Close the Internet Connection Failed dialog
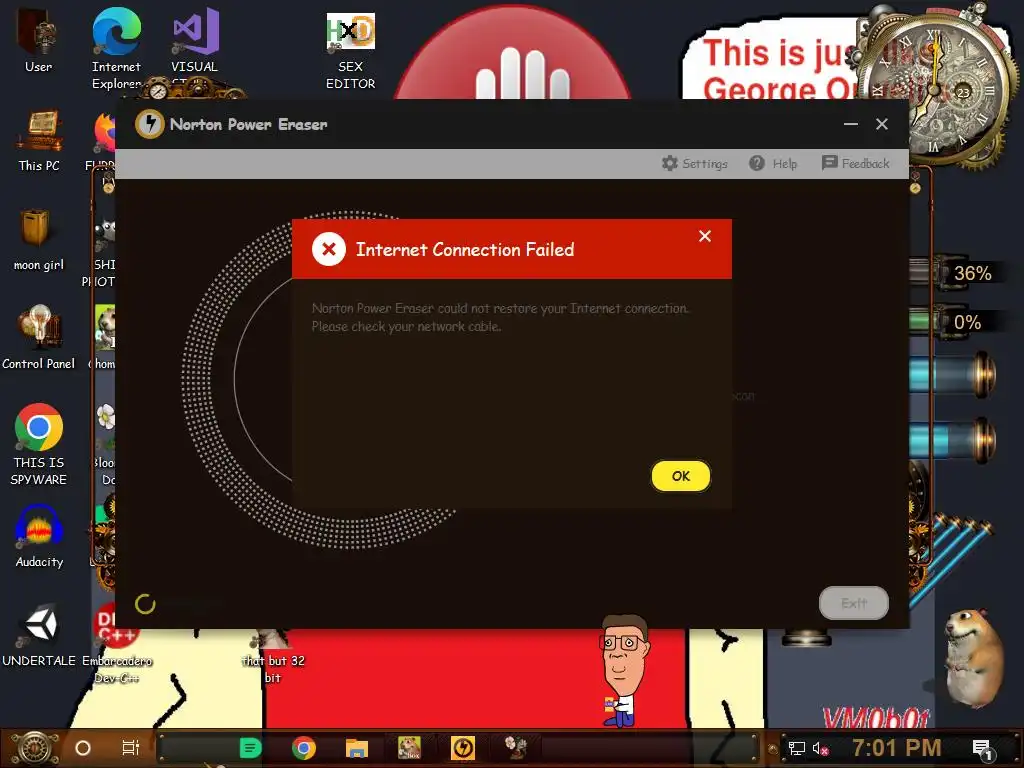This screenshot has height=768, width=1024. 705,236
